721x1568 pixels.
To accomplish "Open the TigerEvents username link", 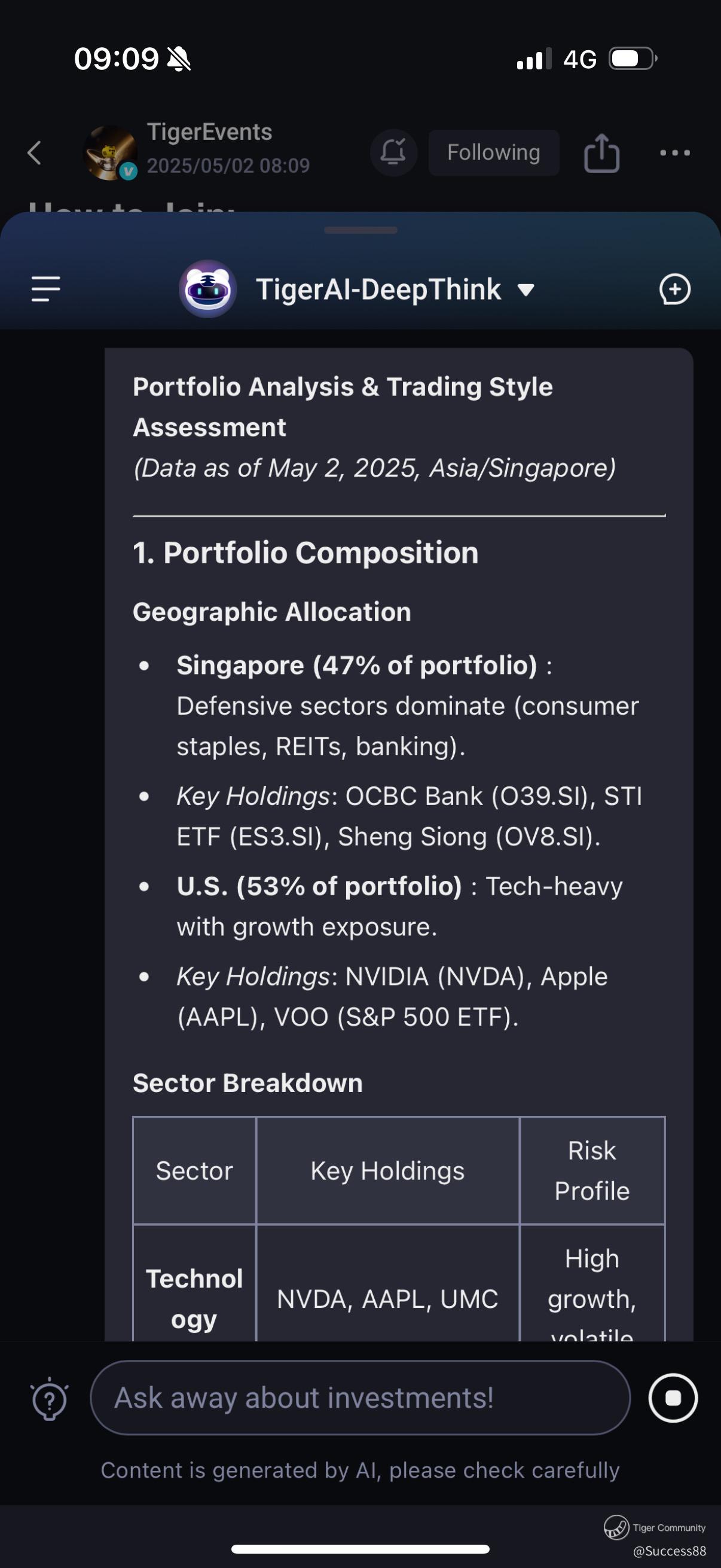I will coord(209,132).
